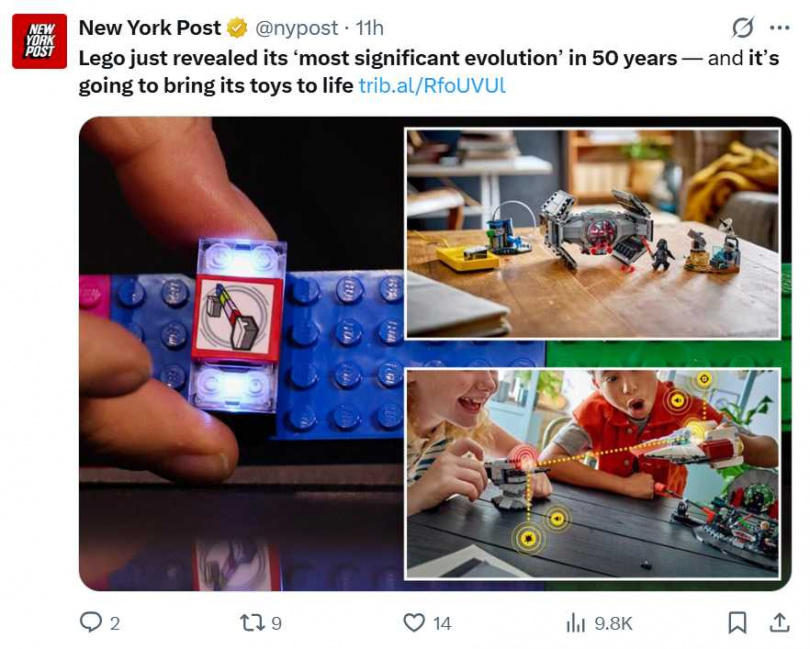Click the reply speech bubble icon
This screenshot has width=810, height=649.
click(x=91, y=622)
